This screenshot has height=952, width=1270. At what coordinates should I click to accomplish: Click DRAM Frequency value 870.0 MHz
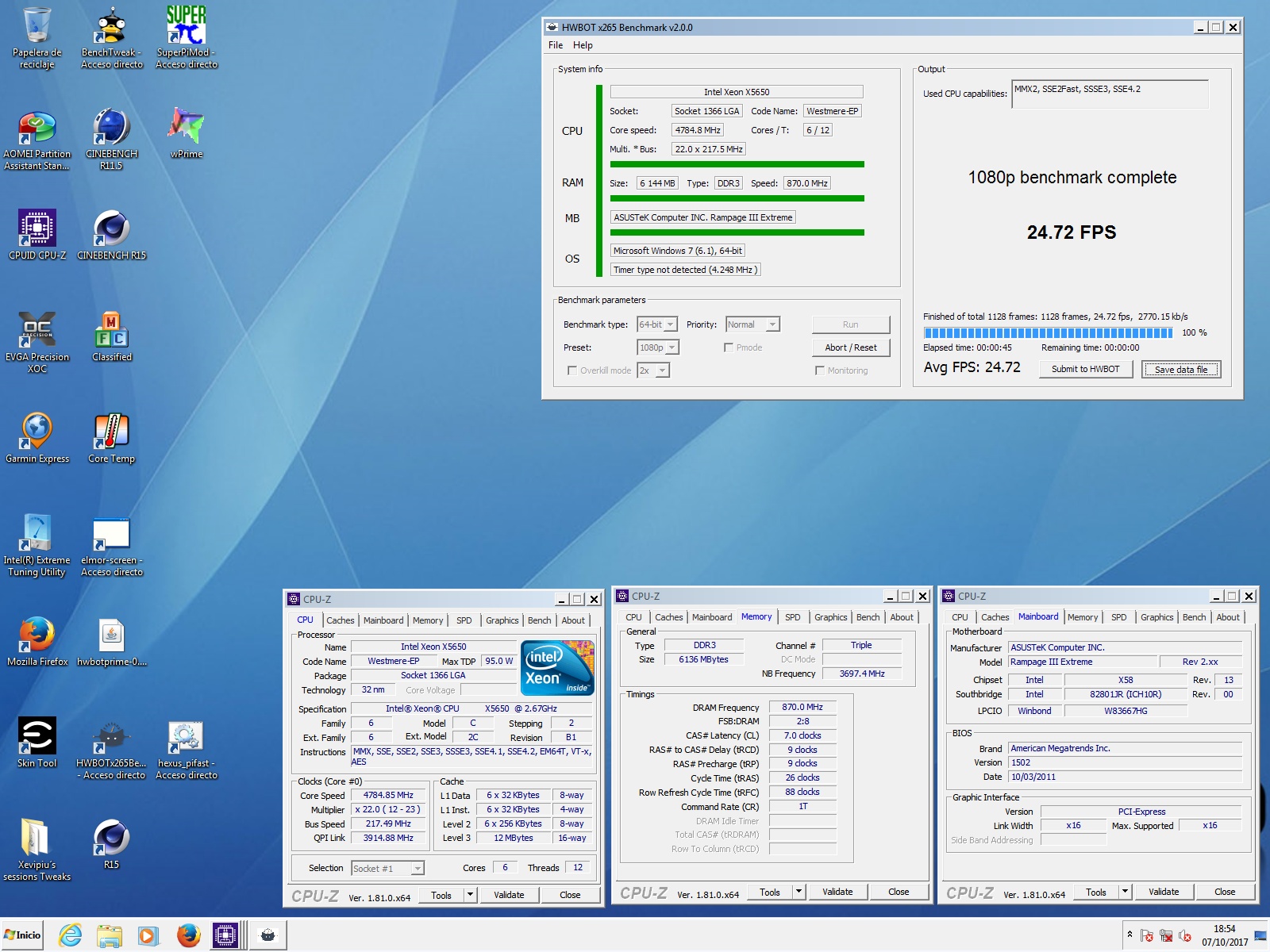[x=802, y=707]
